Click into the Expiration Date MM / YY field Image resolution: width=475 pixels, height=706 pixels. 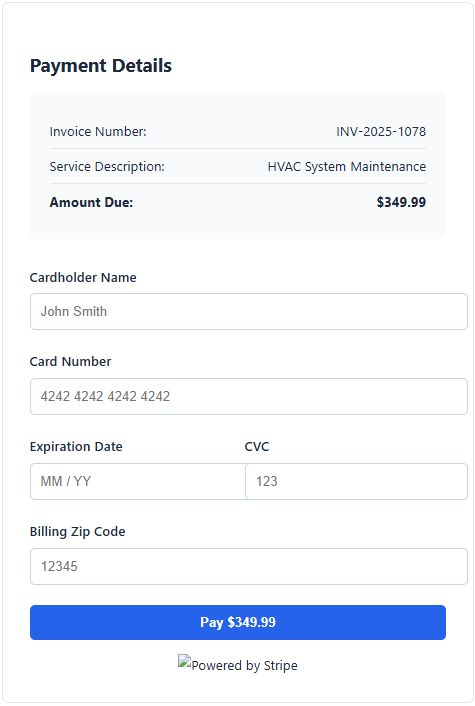[x=138, y=481]
